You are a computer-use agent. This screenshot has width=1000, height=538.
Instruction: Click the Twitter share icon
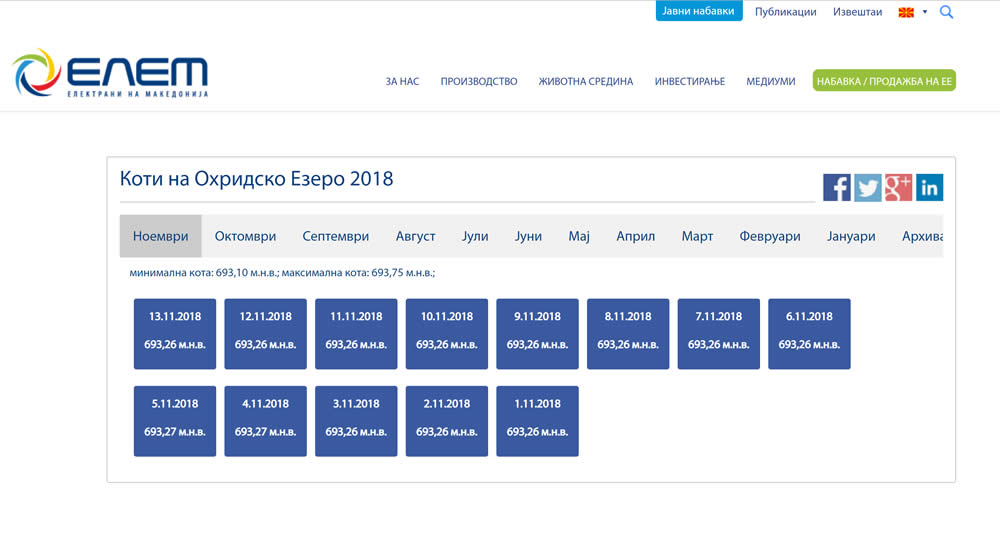[x=867, y=187]
